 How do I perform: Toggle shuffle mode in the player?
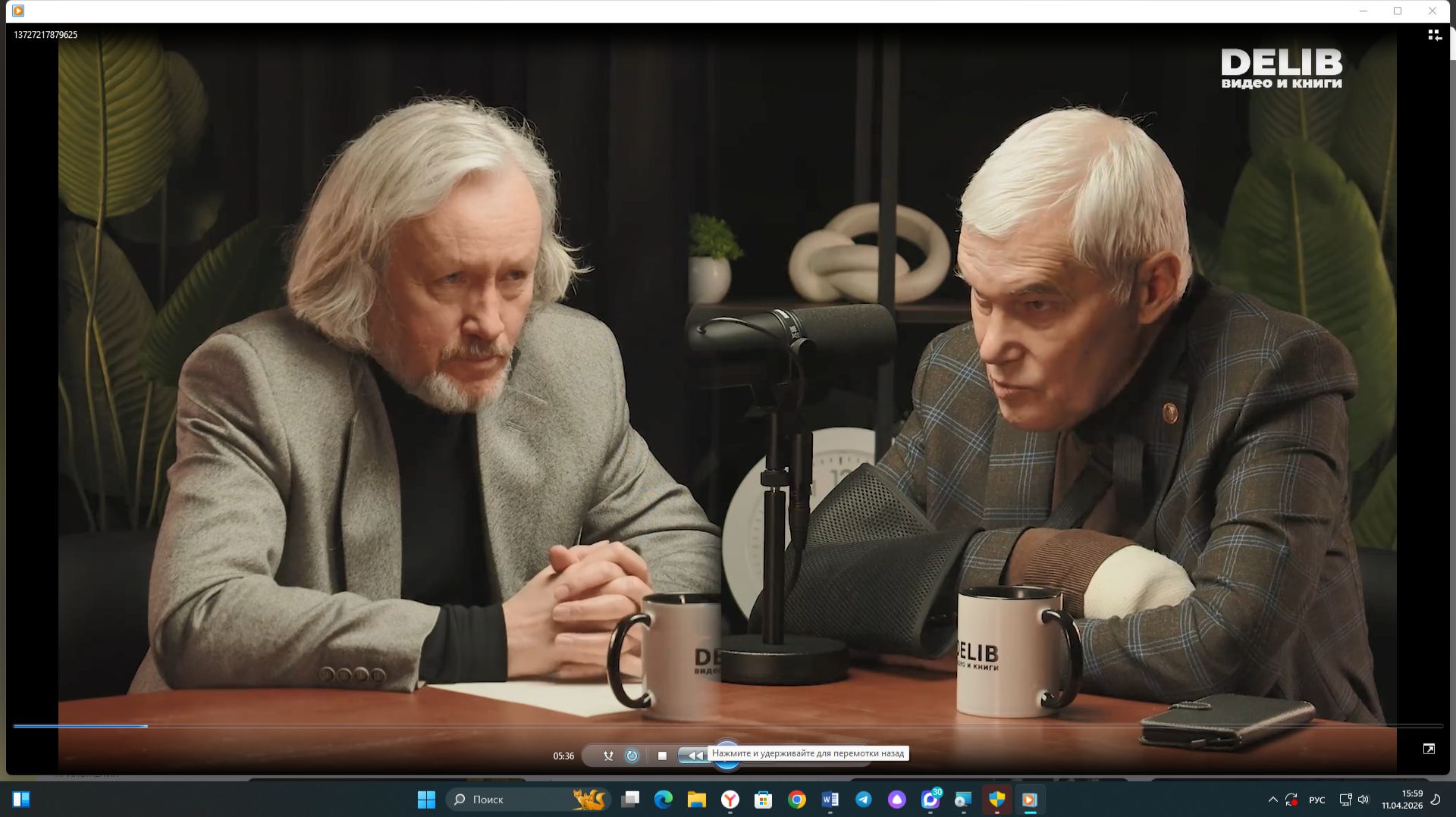click(x=608, y=756)
